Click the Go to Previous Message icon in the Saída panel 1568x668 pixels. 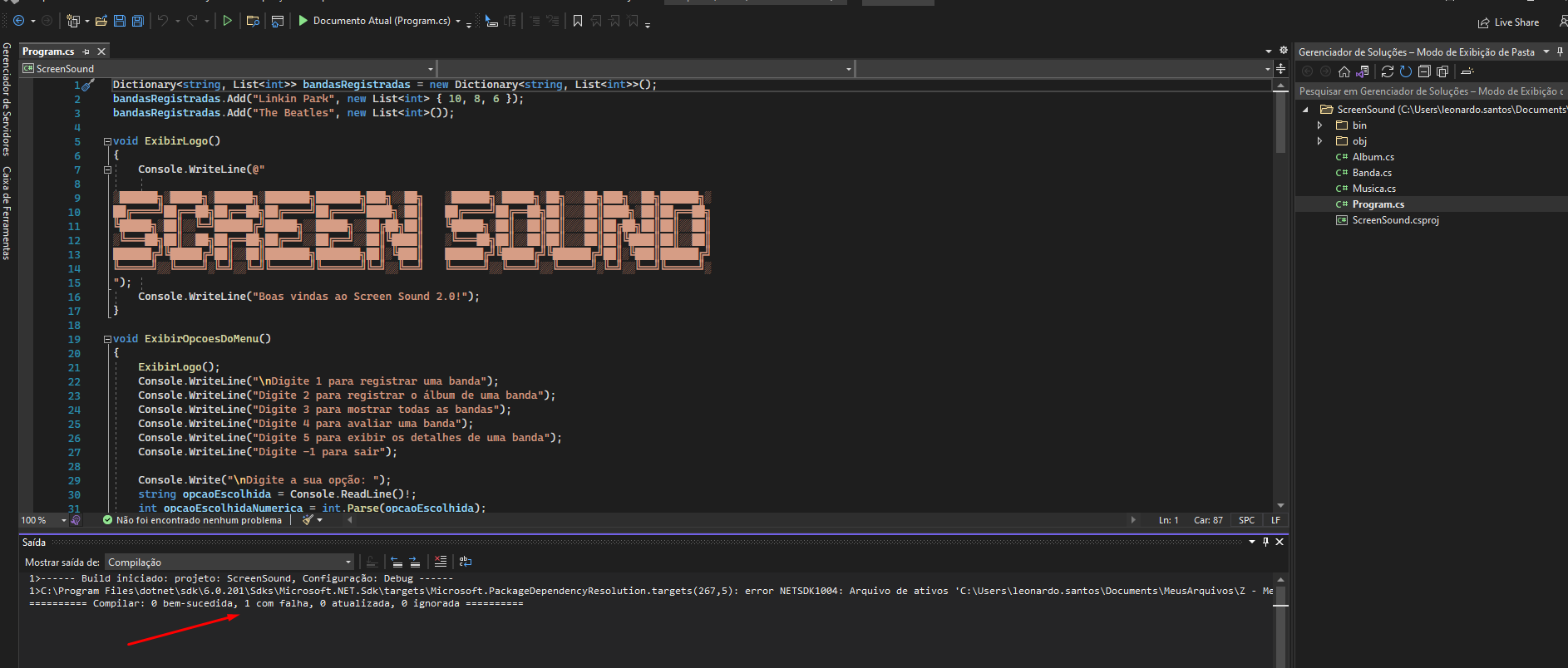pyautogui.click(x=397, y=562)
